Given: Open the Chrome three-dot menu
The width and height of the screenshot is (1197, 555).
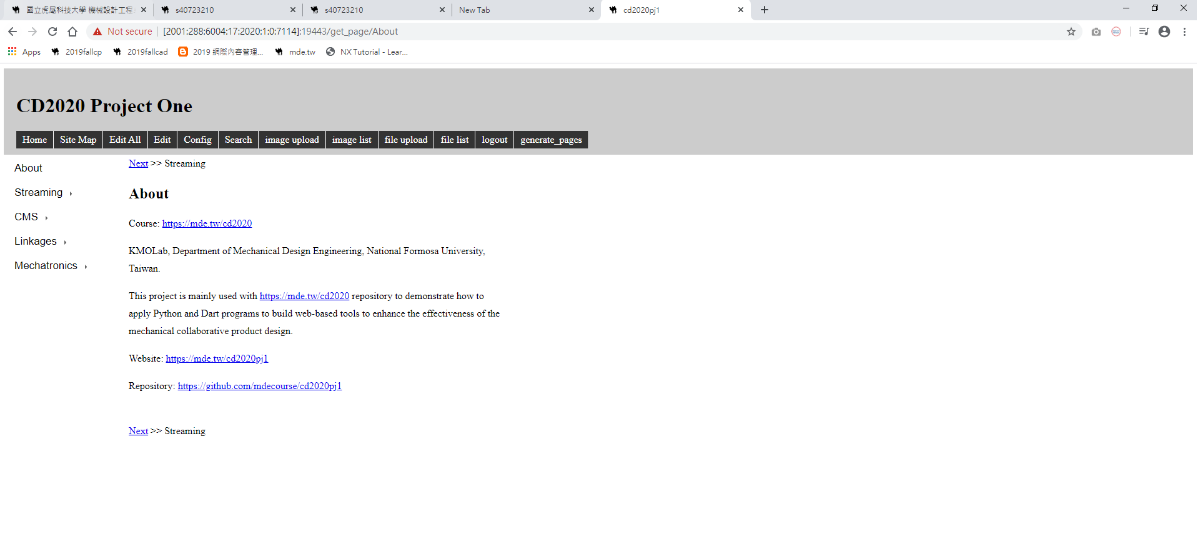Looking at the screenshot, I should pos(1184,31).
